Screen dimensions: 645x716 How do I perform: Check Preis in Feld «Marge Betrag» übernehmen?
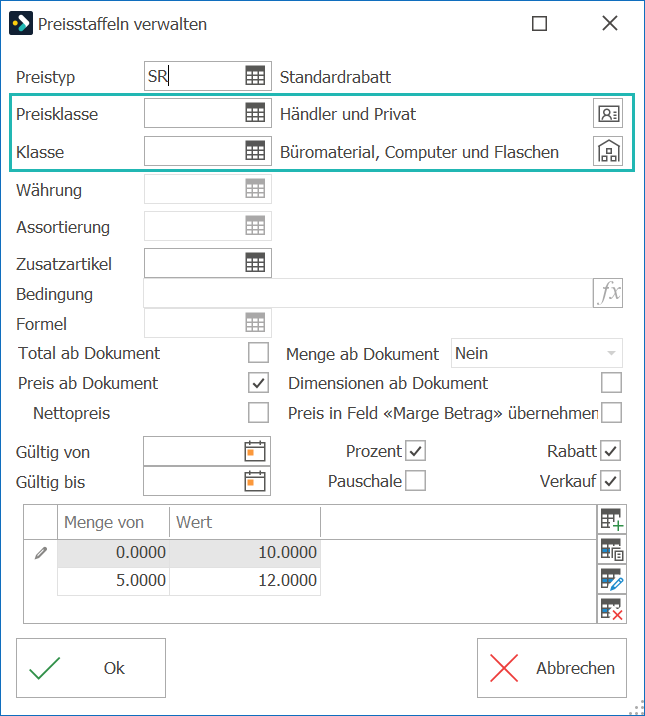pyautogui.click(x=611, y=413)
